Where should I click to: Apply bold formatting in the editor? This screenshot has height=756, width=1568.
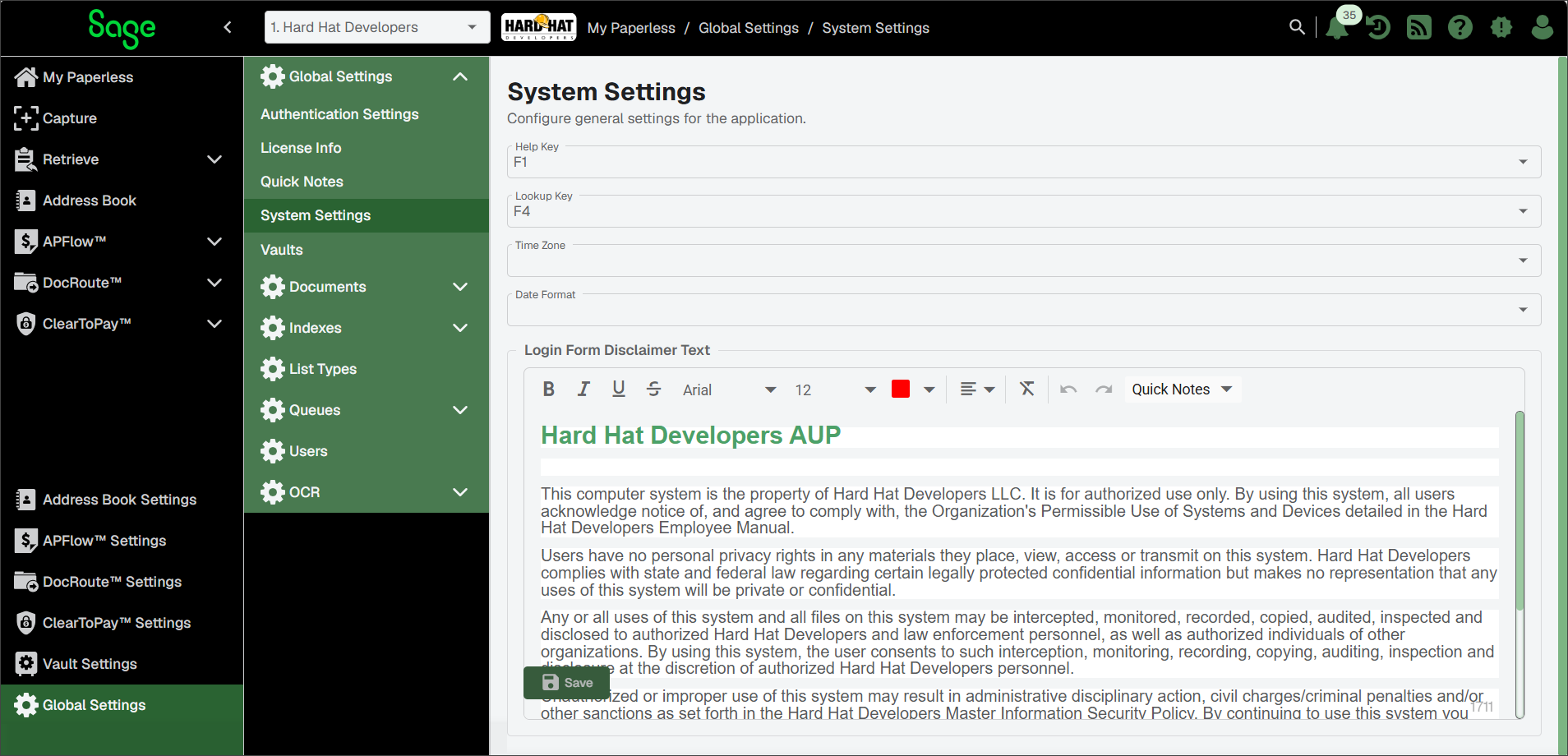549,390
